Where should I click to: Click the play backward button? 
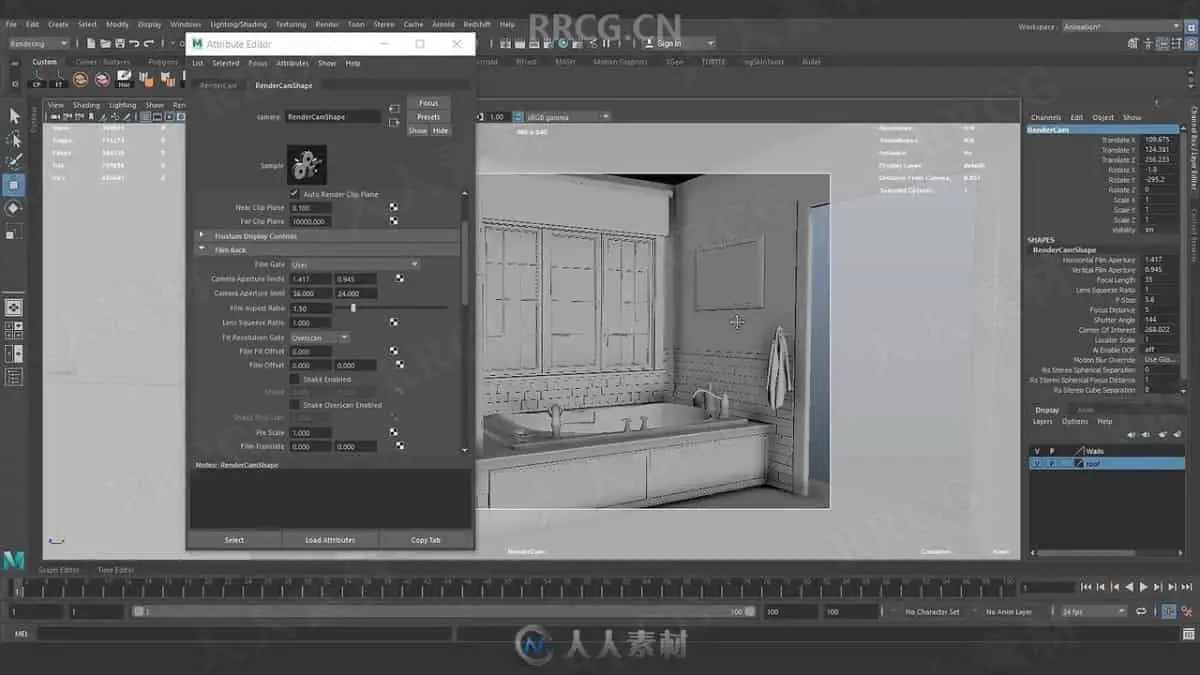(1130, 587)
